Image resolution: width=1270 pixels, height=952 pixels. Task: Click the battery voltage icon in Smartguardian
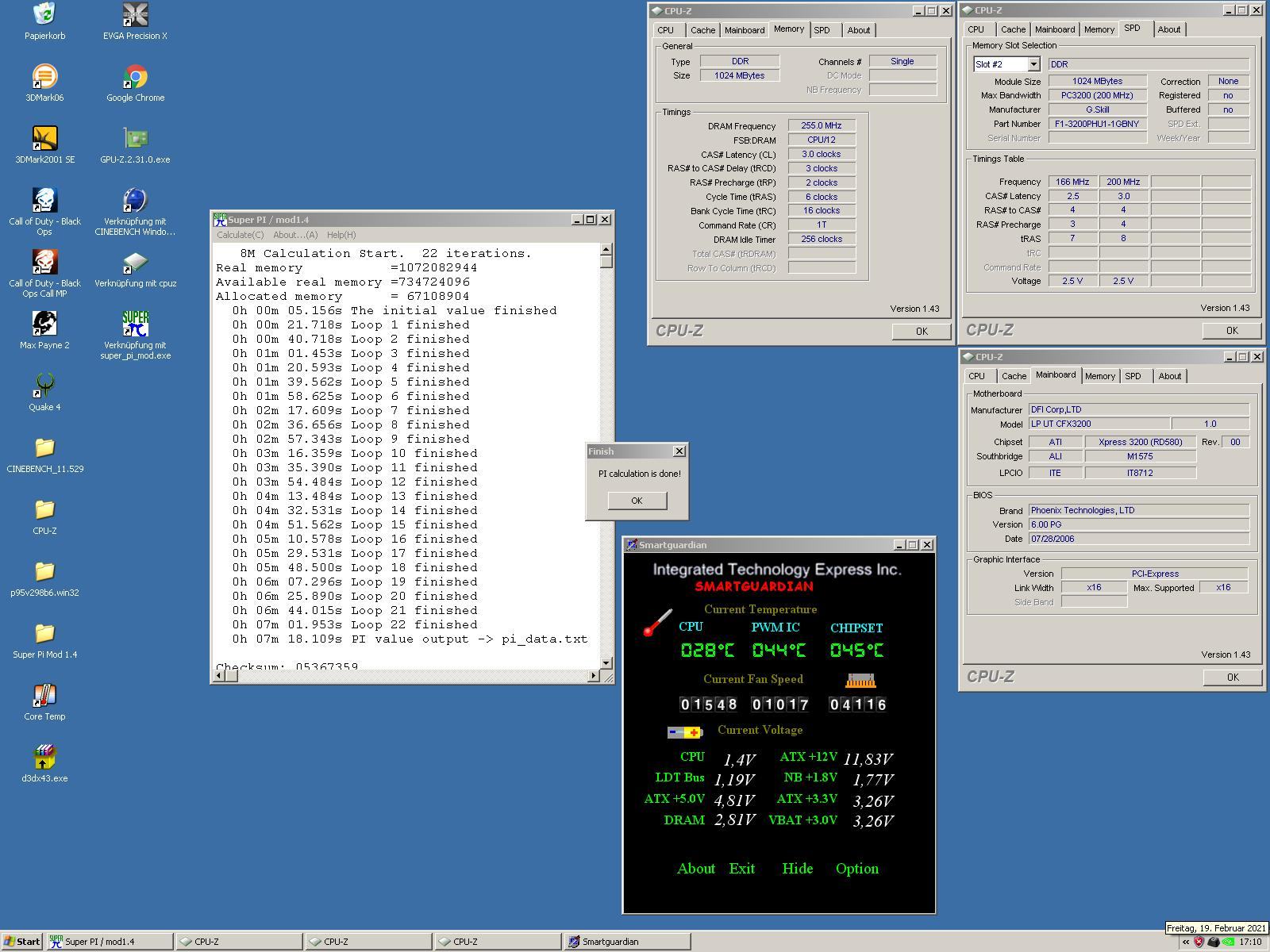click(685, 732)
